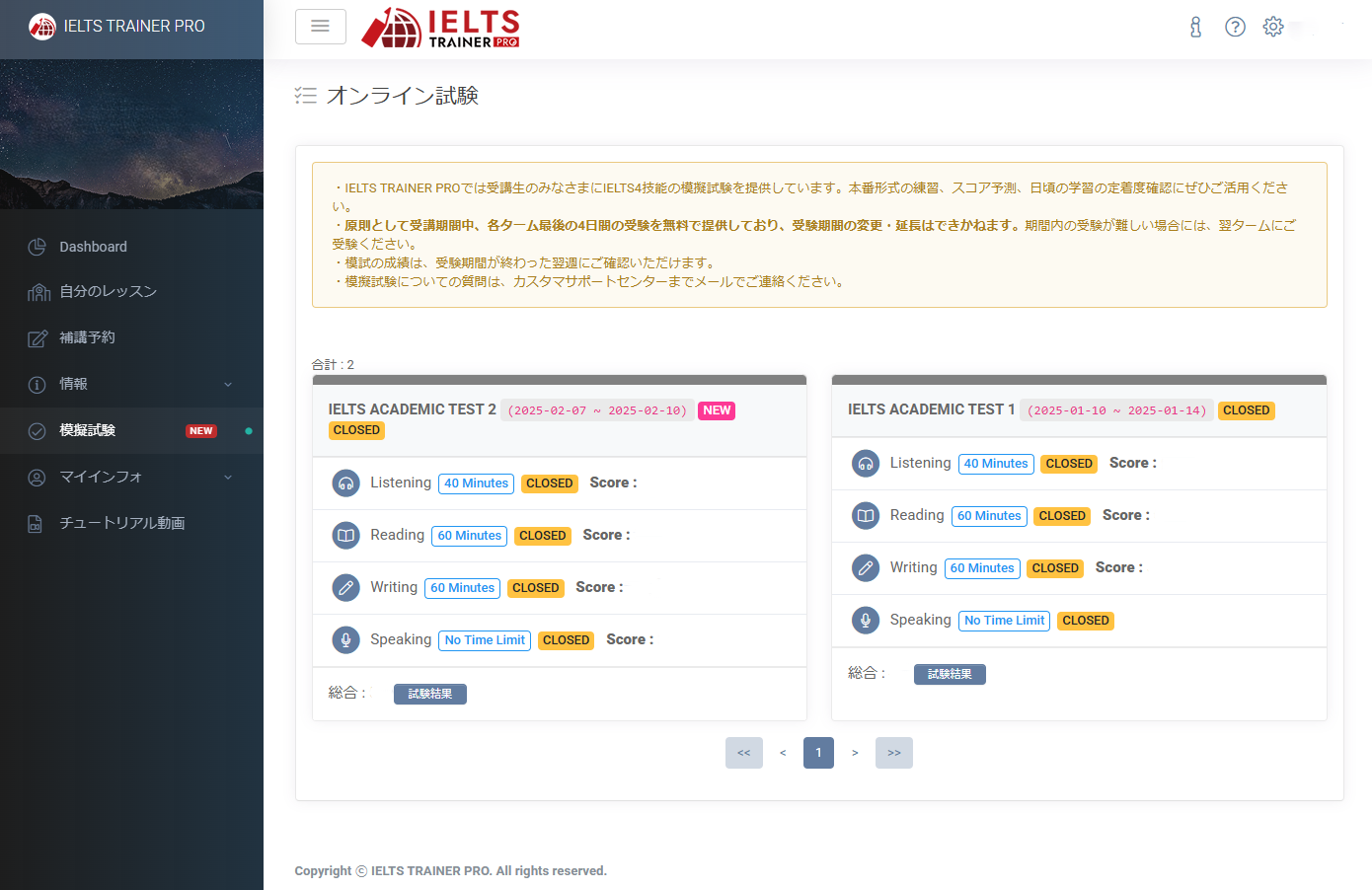1372x890 pixels.
Task: Click Test 1 Speaking CLOSED badge
Action: coord(1086,621)
